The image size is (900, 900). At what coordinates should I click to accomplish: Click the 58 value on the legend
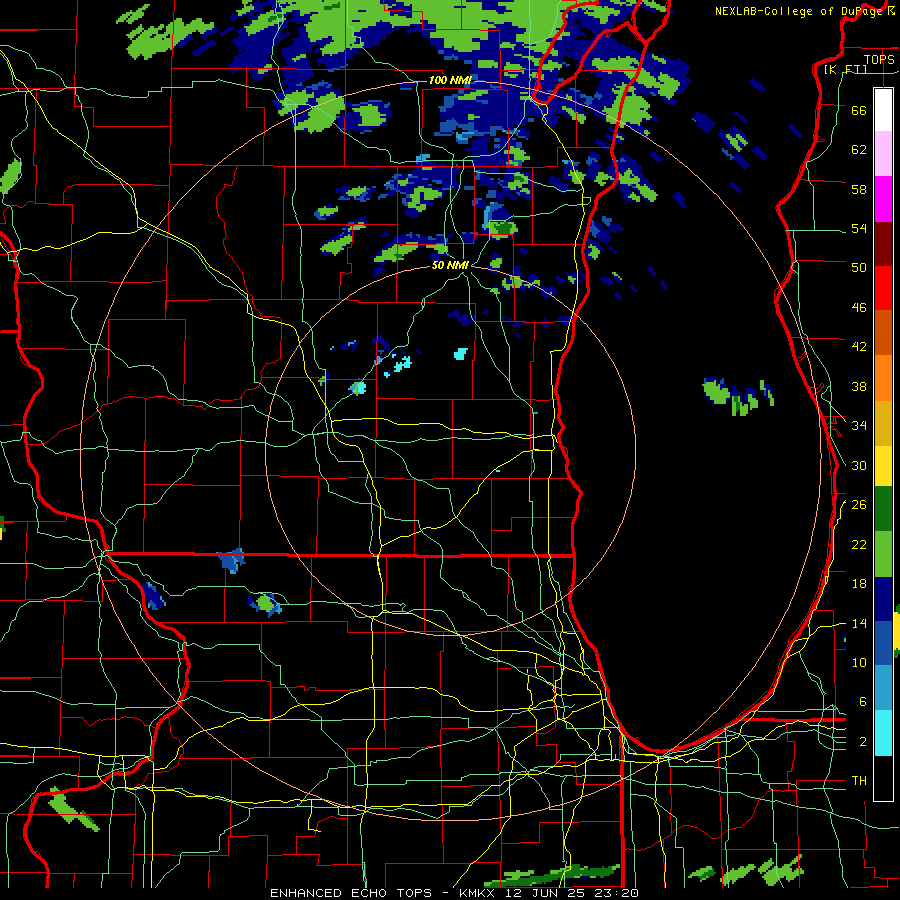coord(859,189)
